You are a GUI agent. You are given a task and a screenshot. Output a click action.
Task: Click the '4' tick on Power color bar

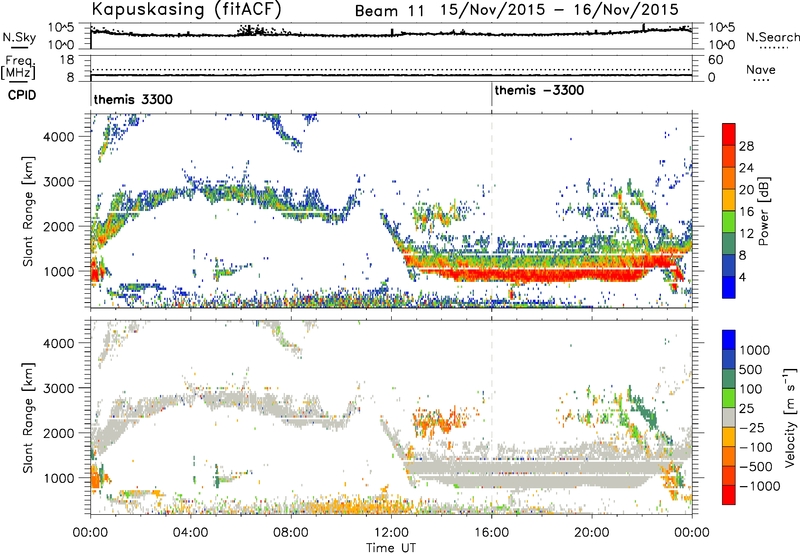click(742, 278)
